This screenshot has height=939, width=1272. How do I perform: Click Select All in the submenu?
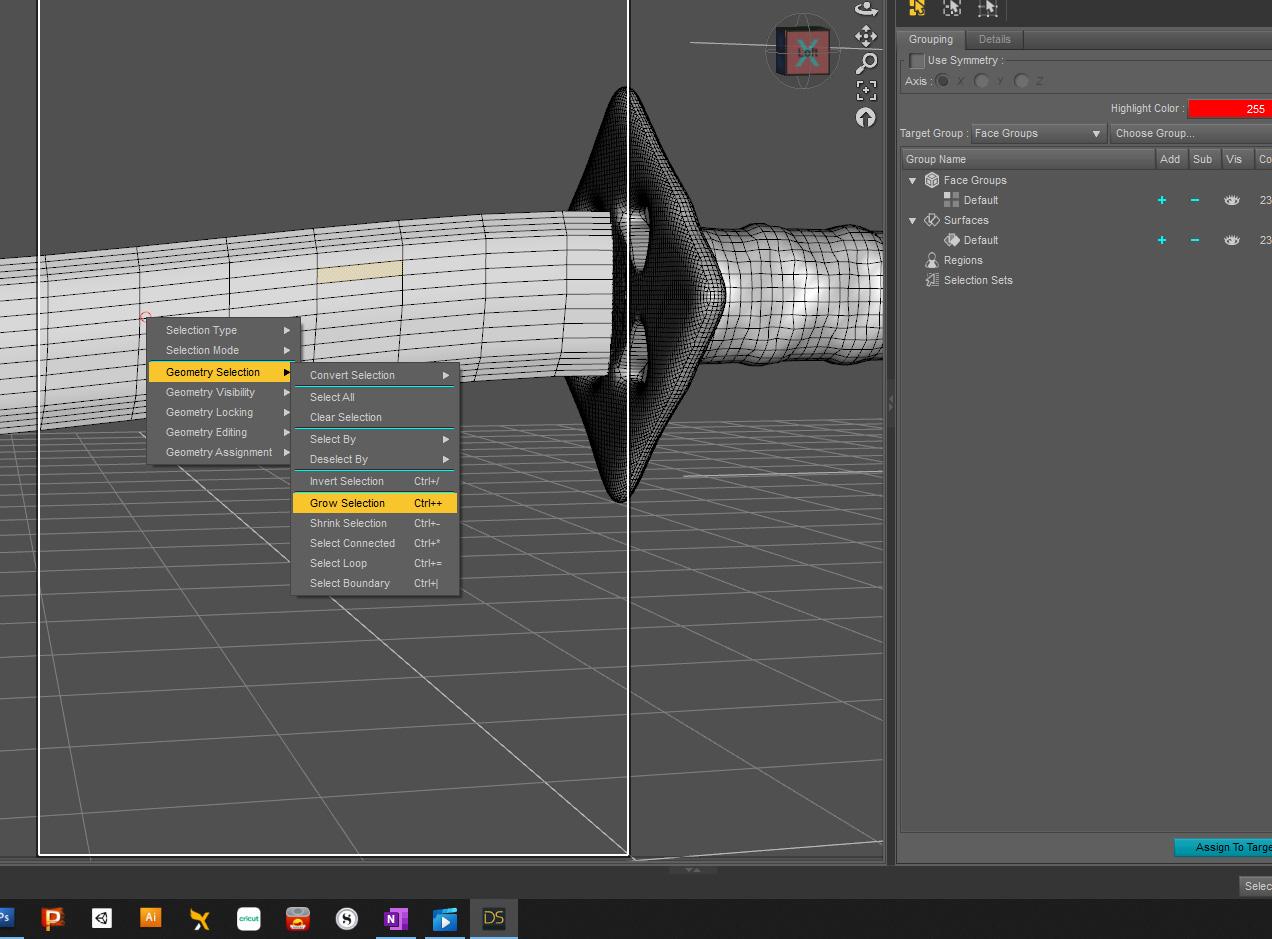click(375, 397)
